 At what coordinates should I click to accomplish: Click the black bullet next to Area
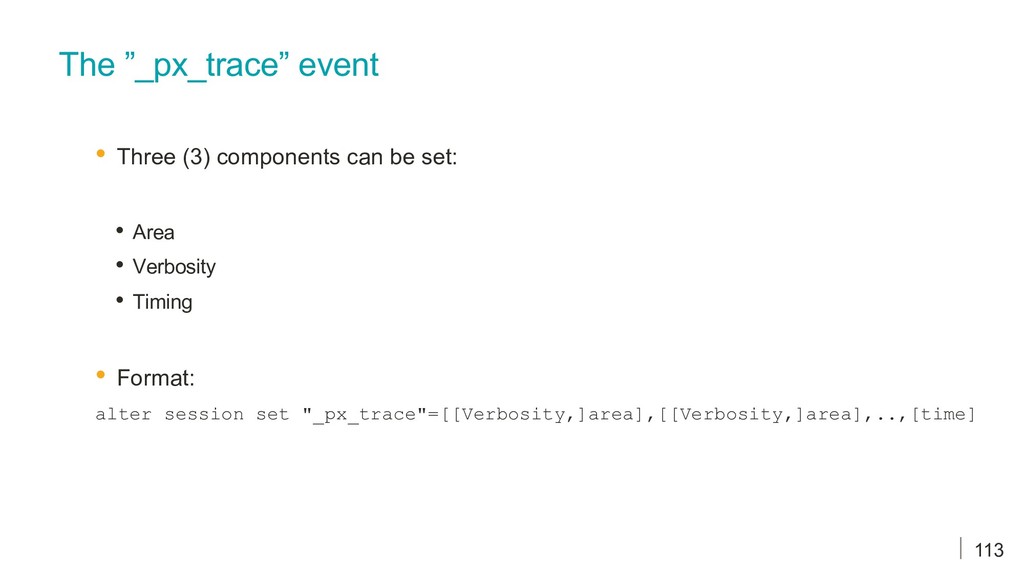click(x=120, y=230)
